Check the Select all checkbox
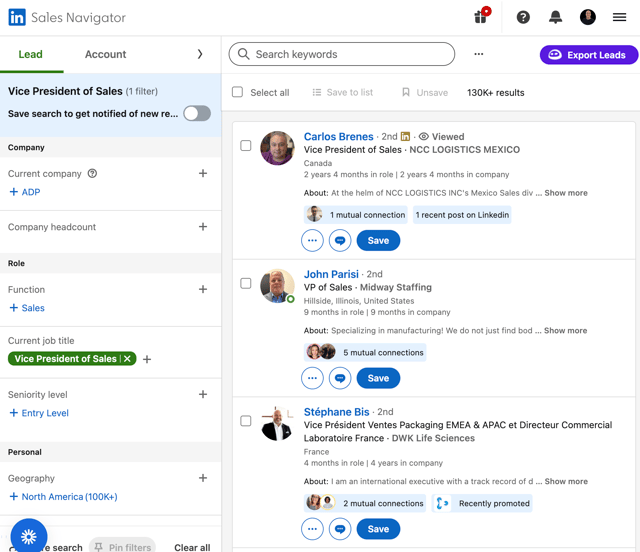The image size is (640, 552). coord(237,92)
